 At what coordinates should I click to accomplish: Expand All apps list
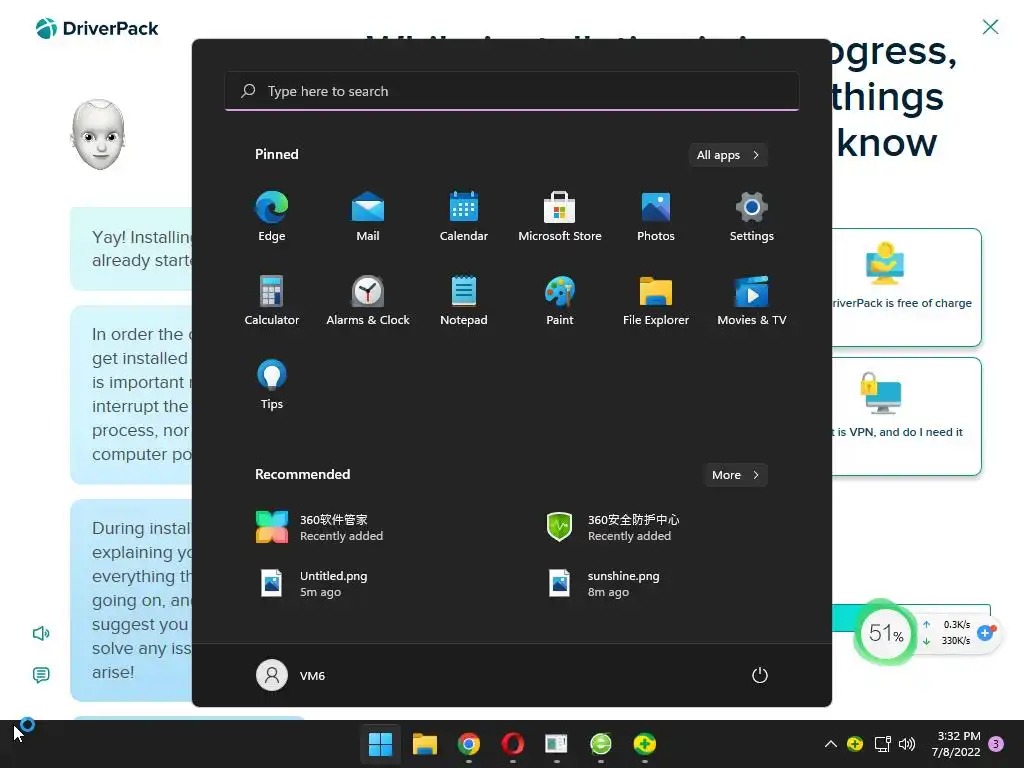pyautogui.click(x=728, y=155)
